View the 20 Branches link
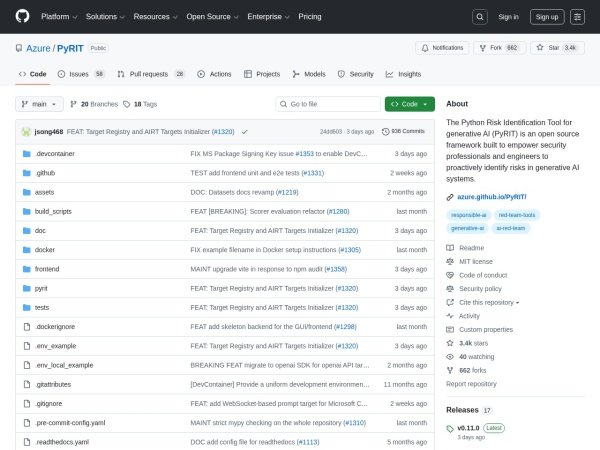 [x=94, y=104]
